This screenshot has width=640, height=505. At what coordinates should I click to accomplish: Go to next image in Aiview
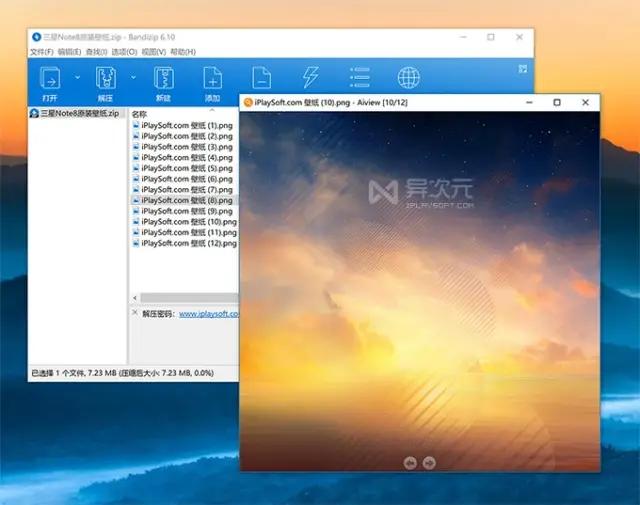[x=429, y=463]
